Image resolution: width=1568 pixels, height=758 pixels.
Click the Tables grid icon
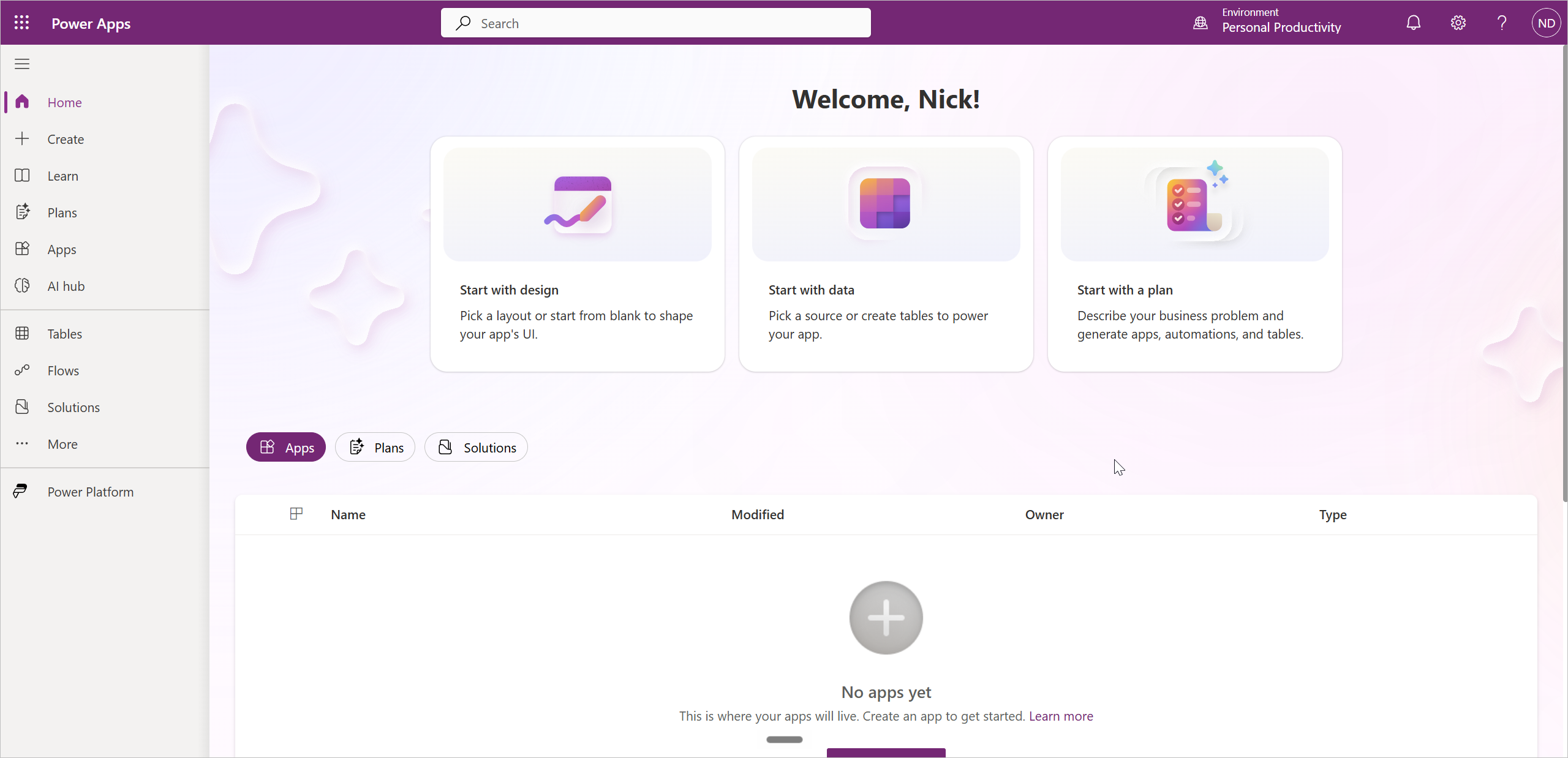click(x=22, y=333)
